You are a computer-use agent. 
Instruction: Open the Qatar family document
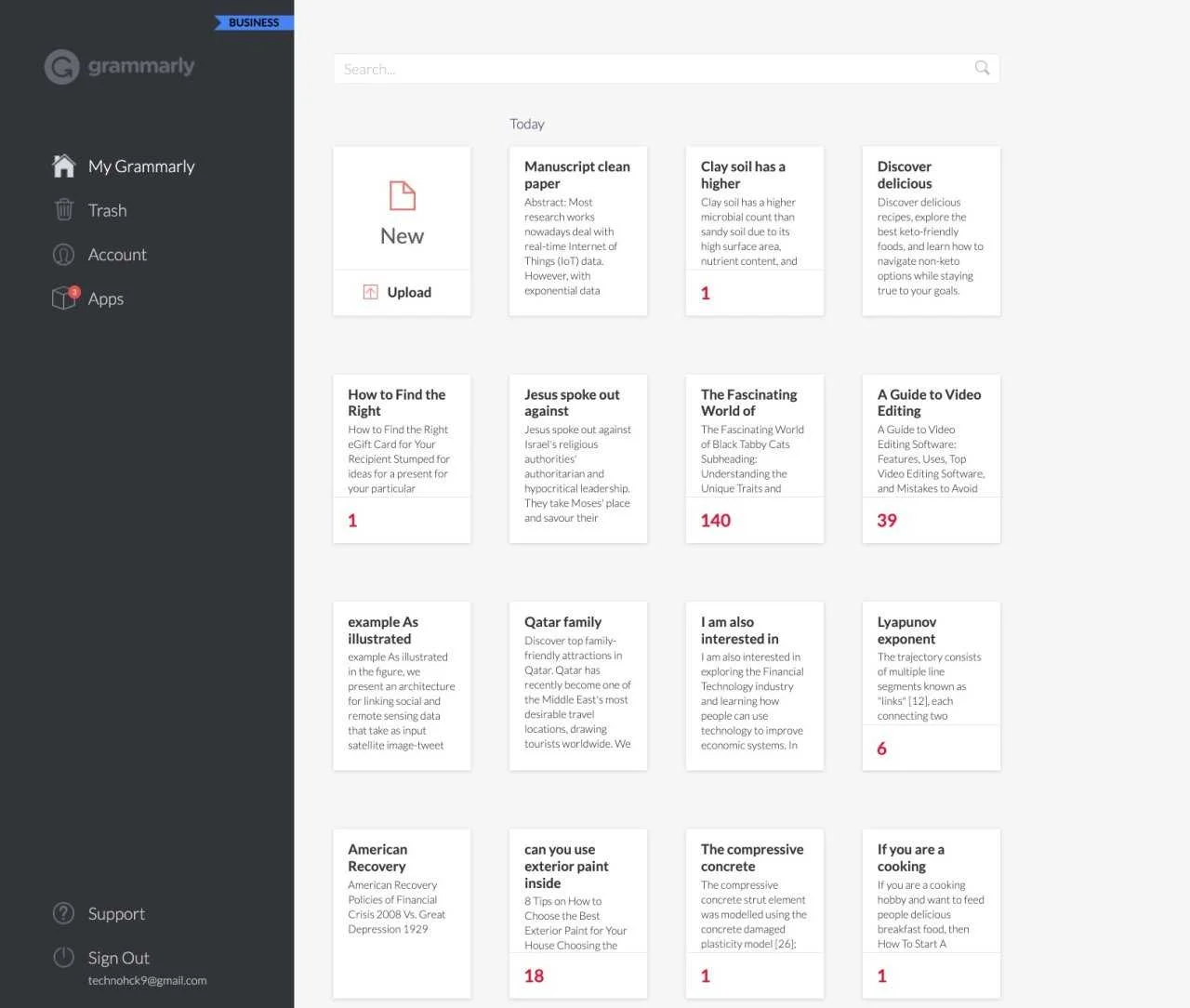(578, 686)
